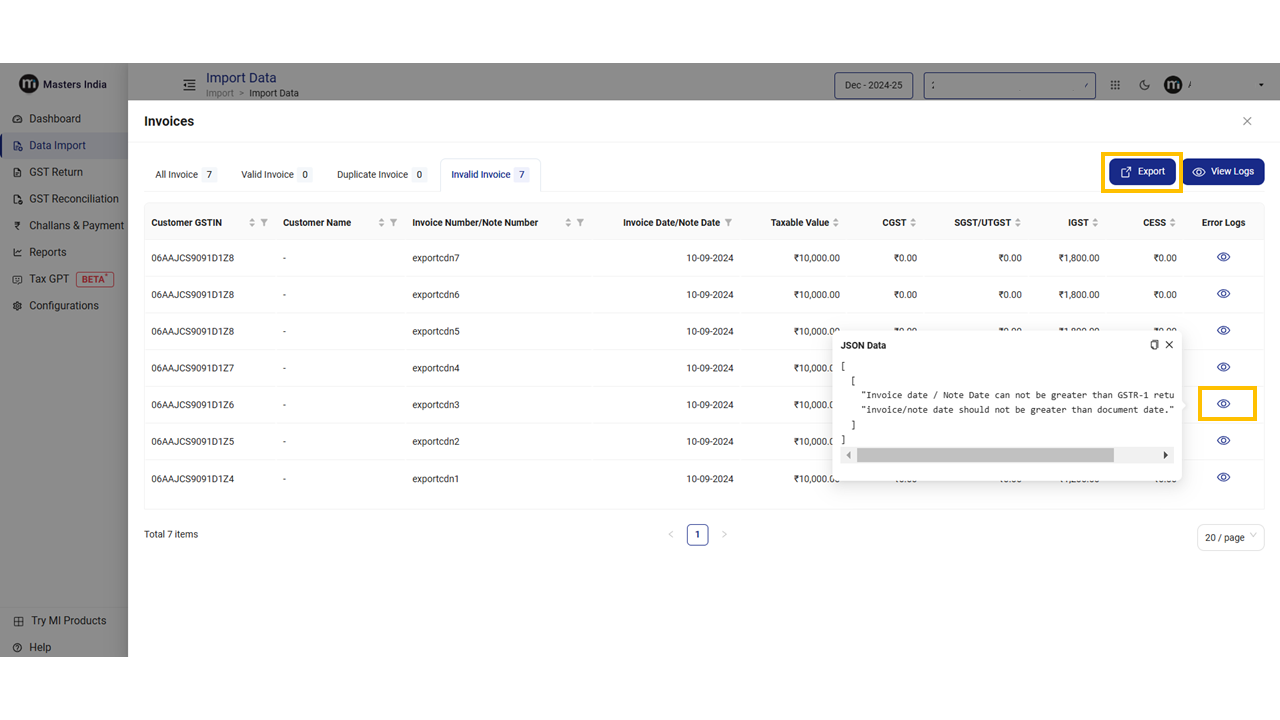This screenshot has width=1280, height=720.
Task: View error log for exportcdn2
Action: (1223, 441)
